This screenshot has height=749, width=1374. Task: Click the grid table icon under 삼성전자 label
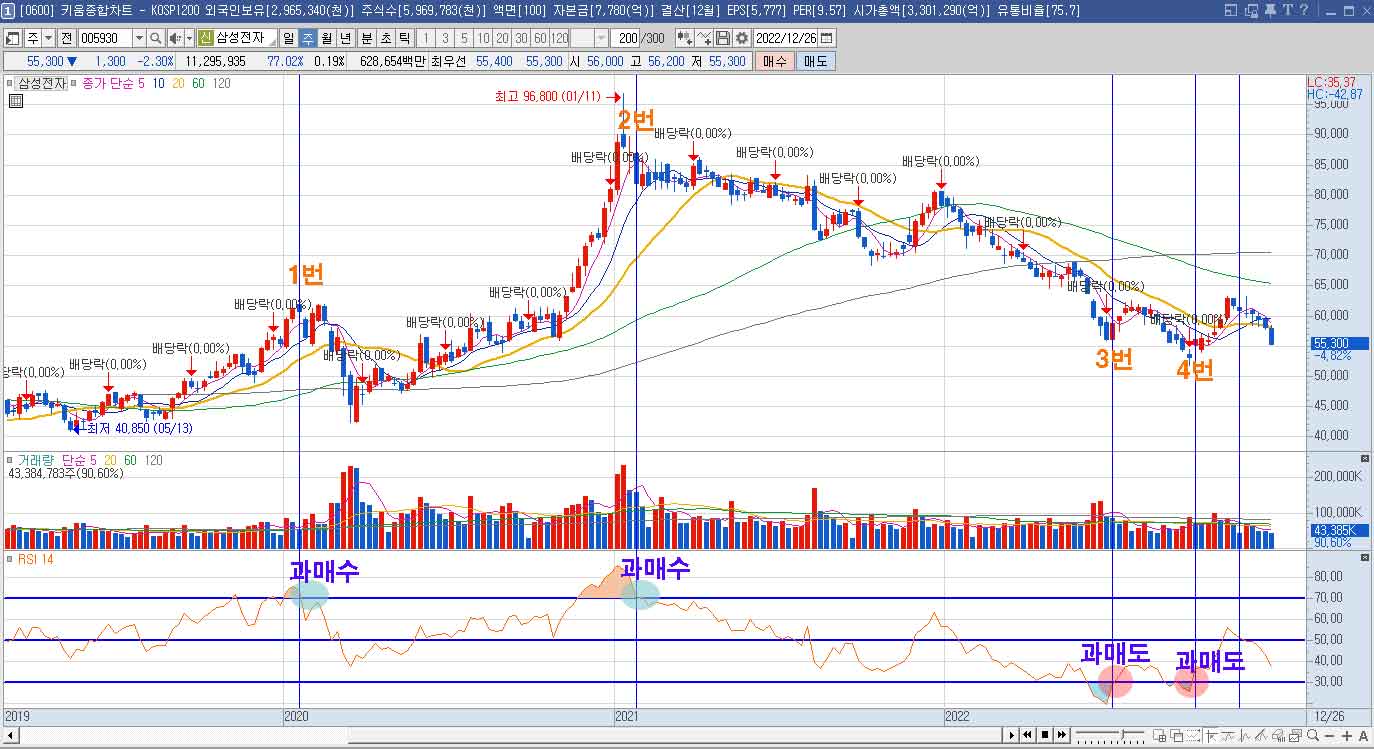[16, 99]
